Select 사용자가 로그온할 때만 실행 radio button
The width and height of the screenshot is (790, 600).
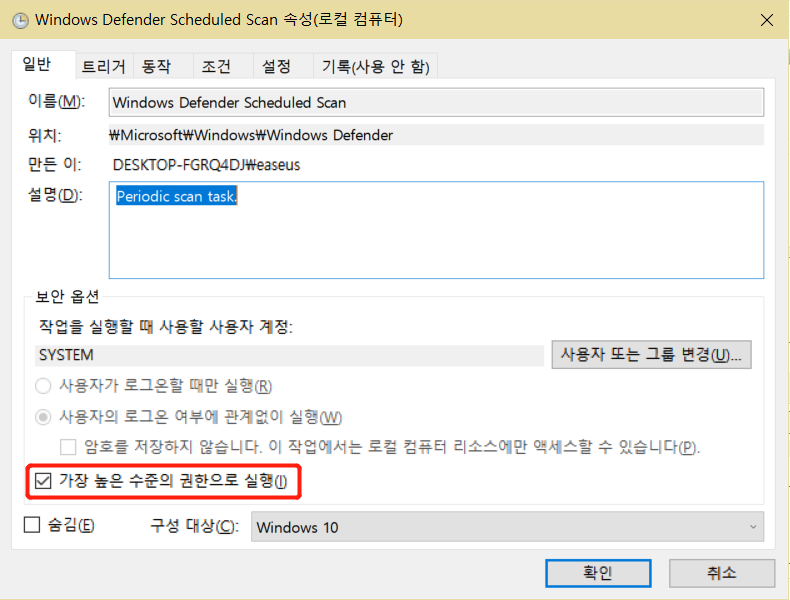(43, 386)
